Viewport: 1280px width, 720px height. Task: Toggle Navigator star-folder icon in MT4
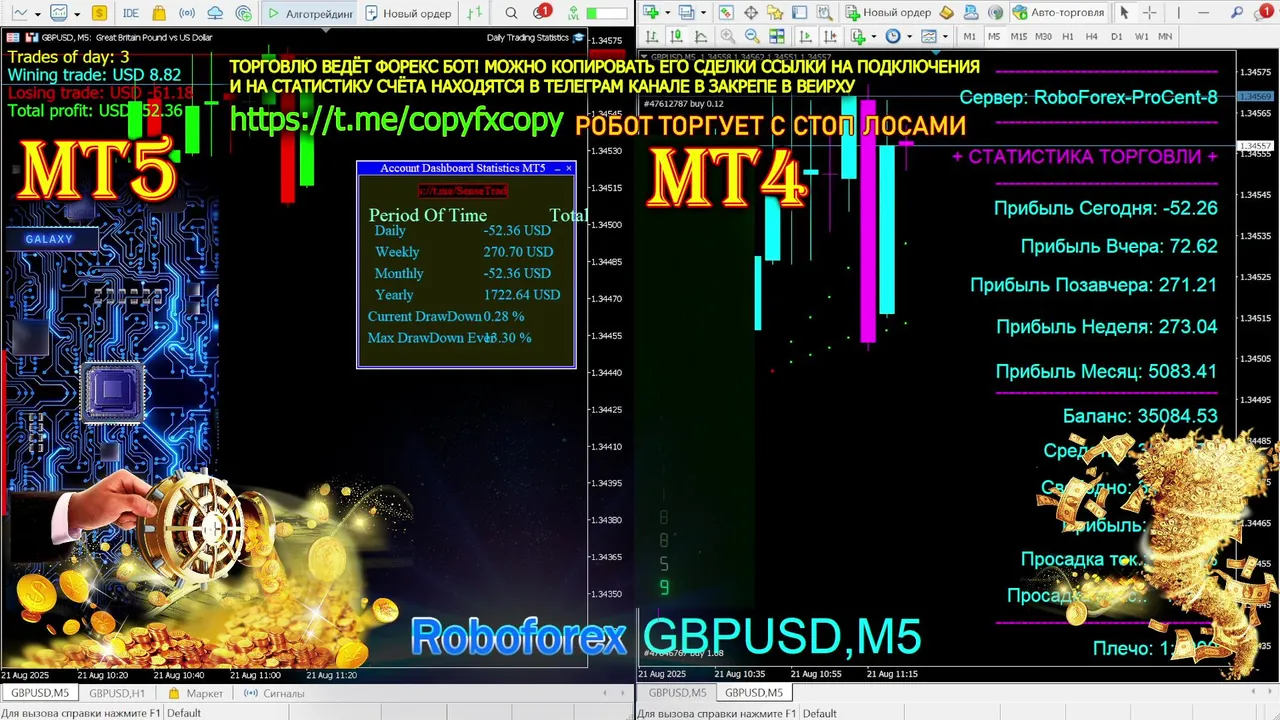[x=775, y=12]
